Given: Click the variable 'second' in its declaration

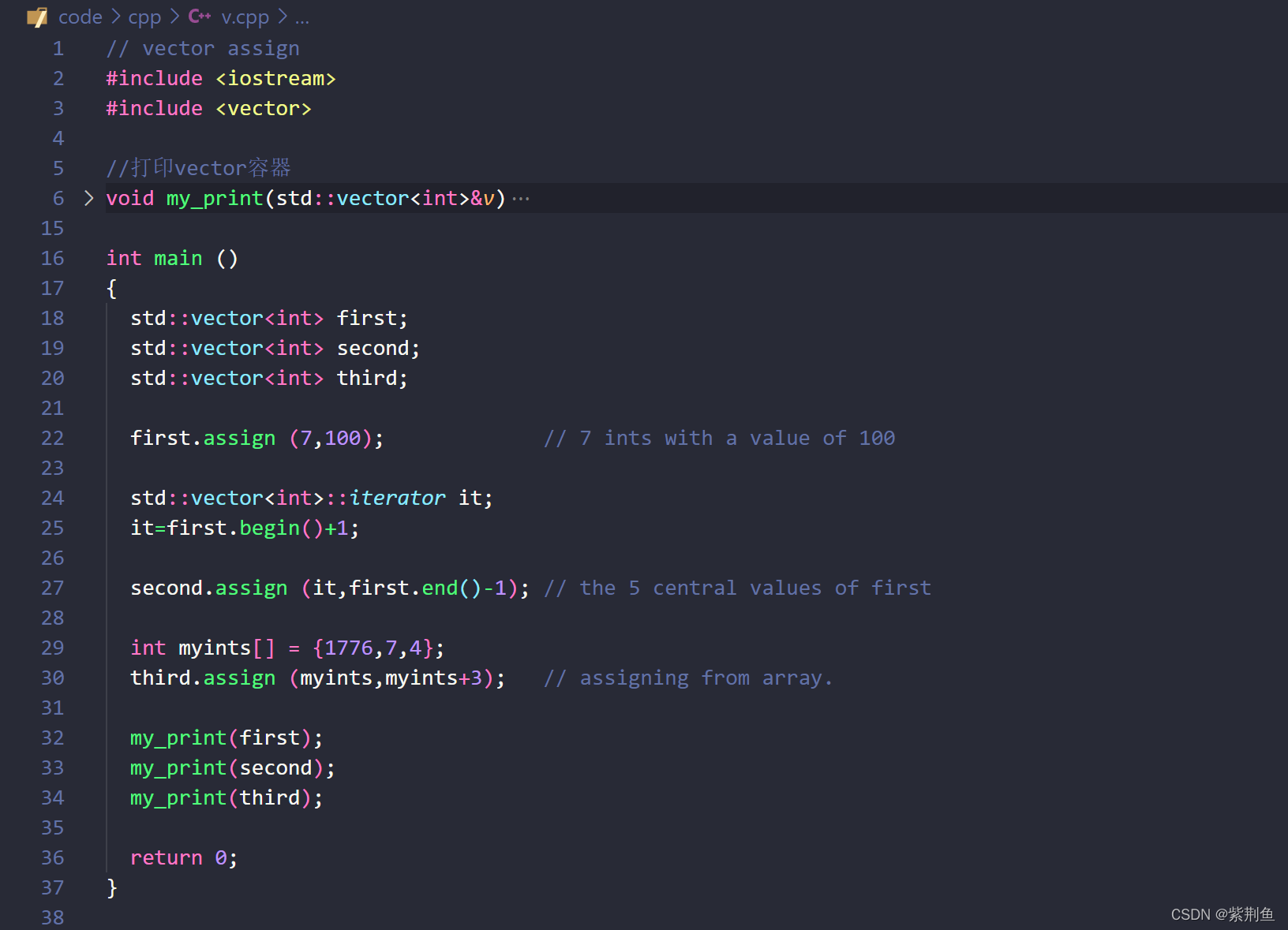Looking at the screenshot, I should [x=373, y=348].
